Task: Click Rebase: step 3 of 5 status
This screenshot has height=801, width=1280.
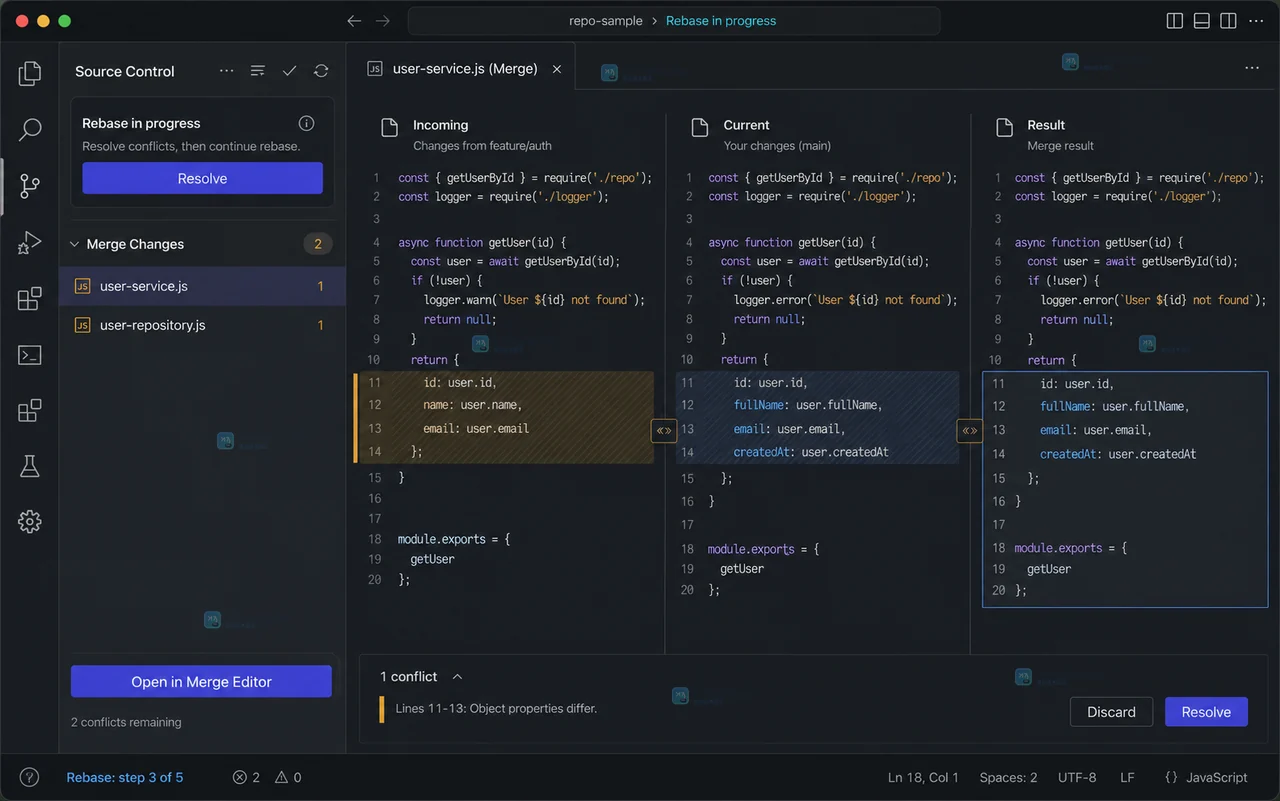Action: 125,777
